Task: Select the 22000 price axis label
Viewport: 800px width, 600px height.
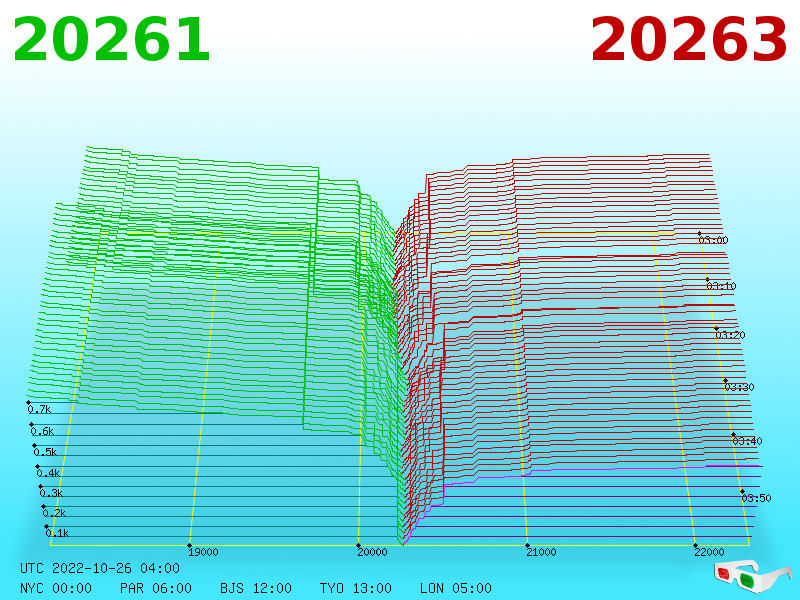Action: [x=709, y=552]
